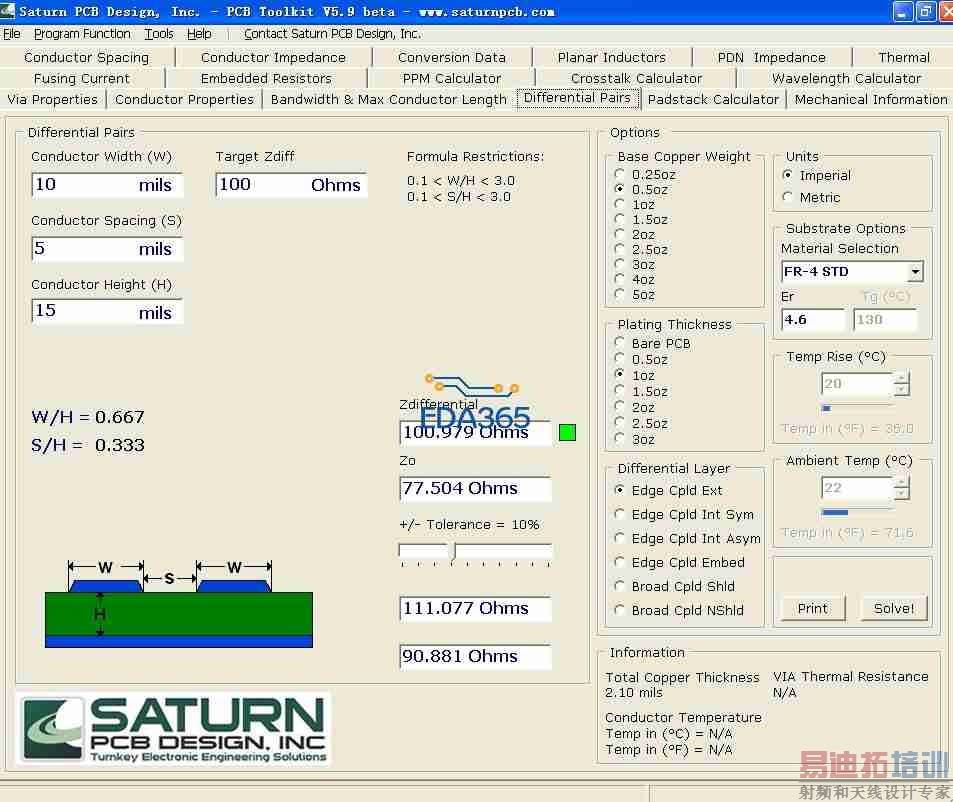Set plating thickness to Bare PCB
This screenshot has height=802, width=953.
pos(620,344)
